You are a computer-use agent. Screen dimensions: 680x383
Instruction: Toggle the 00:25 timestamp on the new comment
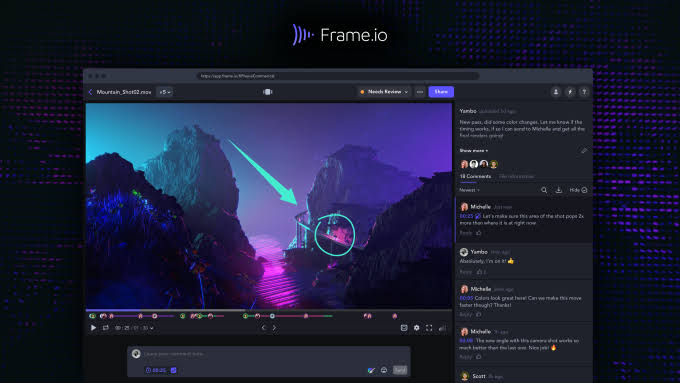[x=157, y=370]
